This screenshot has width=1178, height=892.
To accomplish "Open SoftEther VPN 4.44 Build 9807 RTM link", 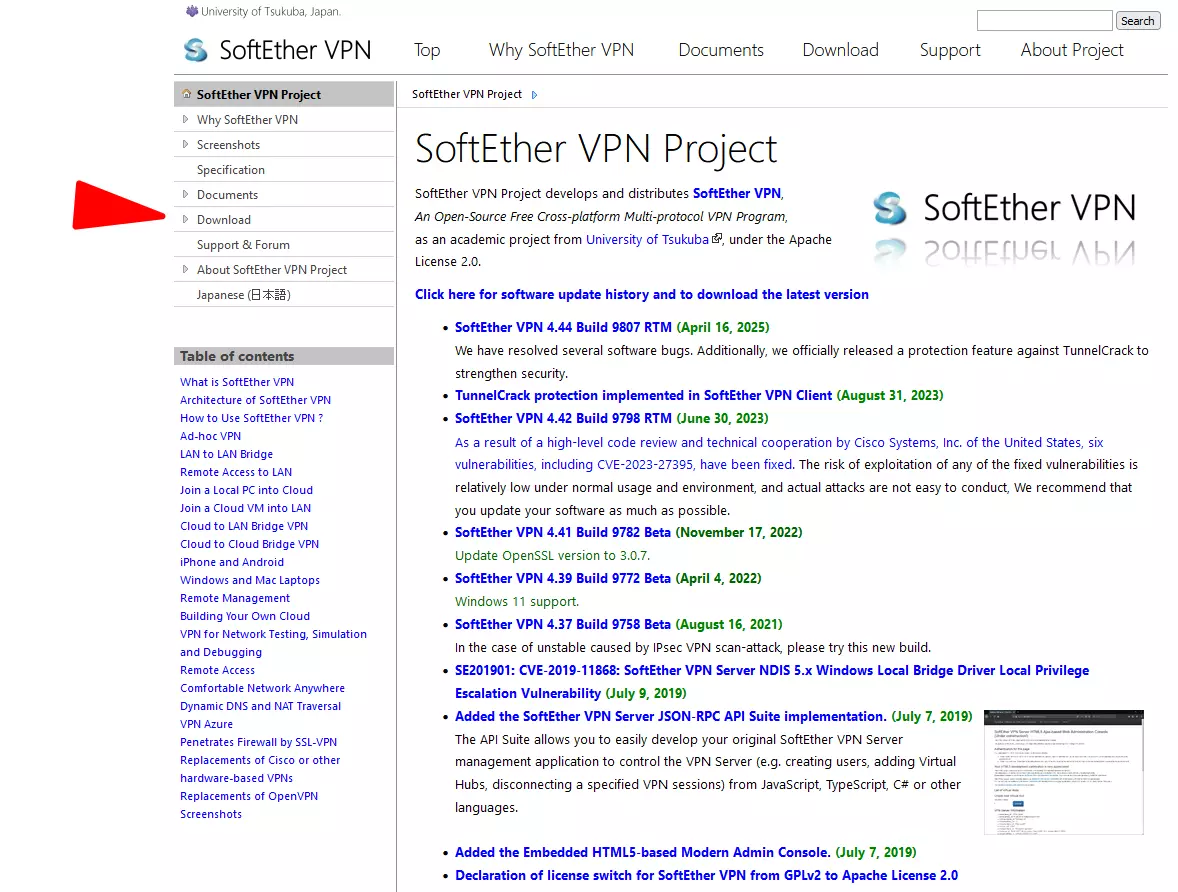I will 563,327.
